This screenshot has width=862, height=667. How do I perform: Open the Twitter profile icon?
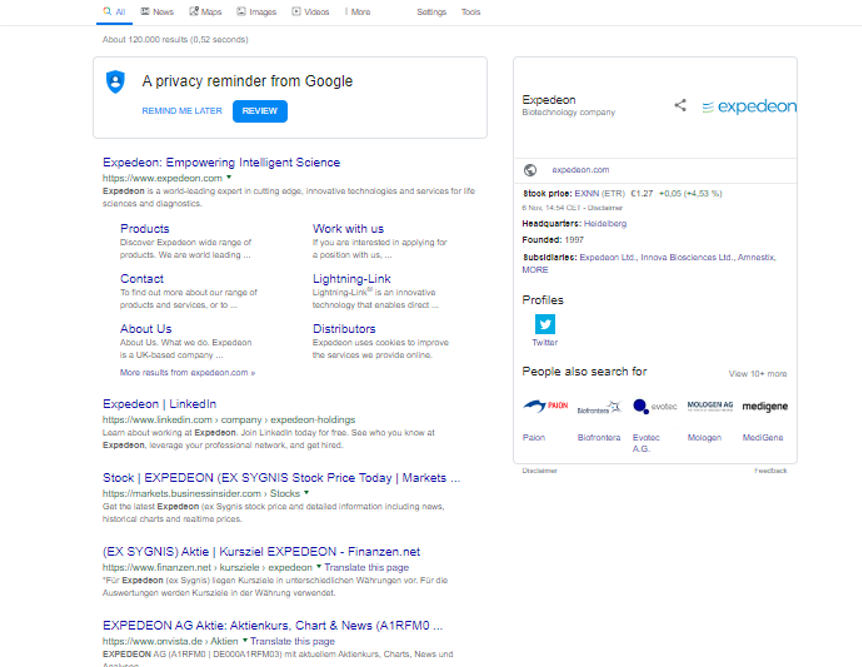pyautogui.click(x=545, y=324)
